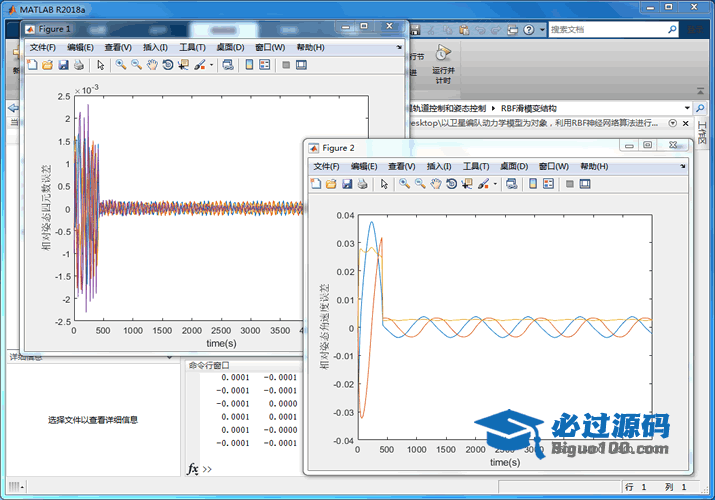The height and width of the screenshot is (500, 715).
Task: Expand the Brush tool color dropdown in Figure 1
Action: point(209,65)
